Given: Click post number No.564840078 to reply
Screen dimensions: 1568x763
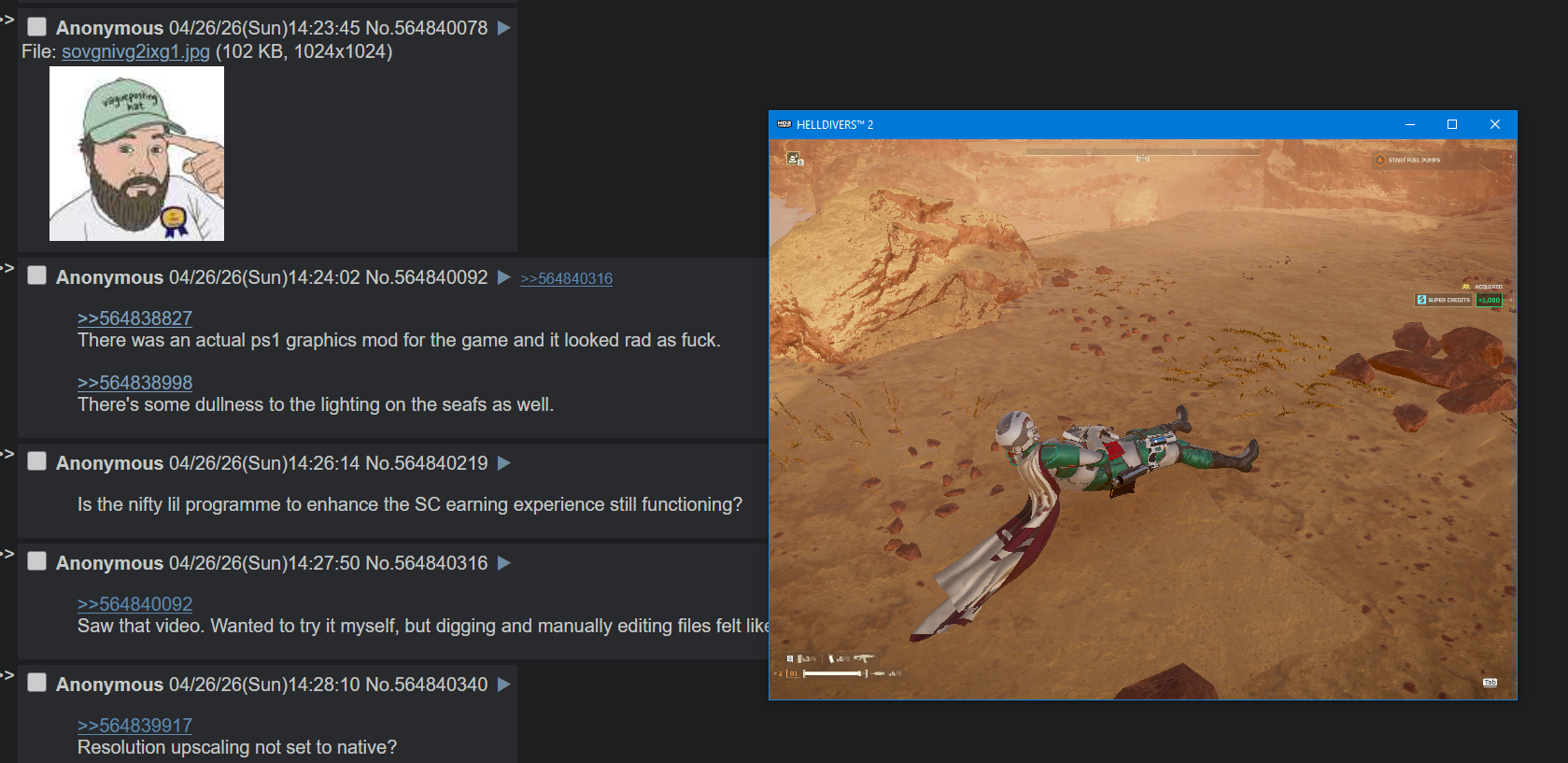Looking at the screenshot, I should point(426,28).
